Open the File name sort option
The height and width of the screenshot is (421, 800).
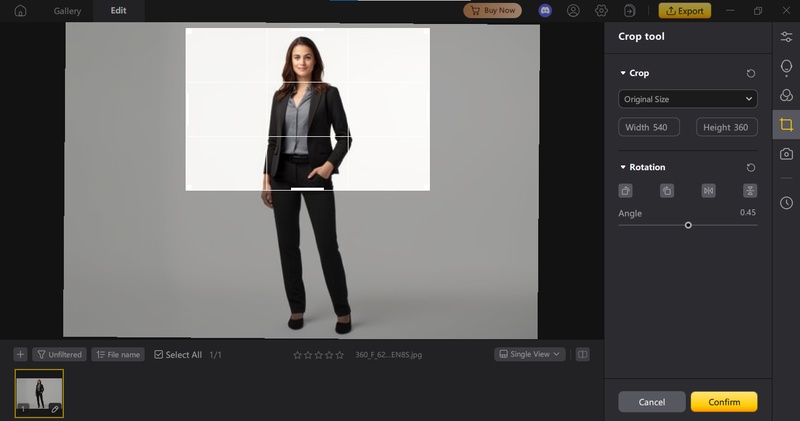(x=118, y=354)
